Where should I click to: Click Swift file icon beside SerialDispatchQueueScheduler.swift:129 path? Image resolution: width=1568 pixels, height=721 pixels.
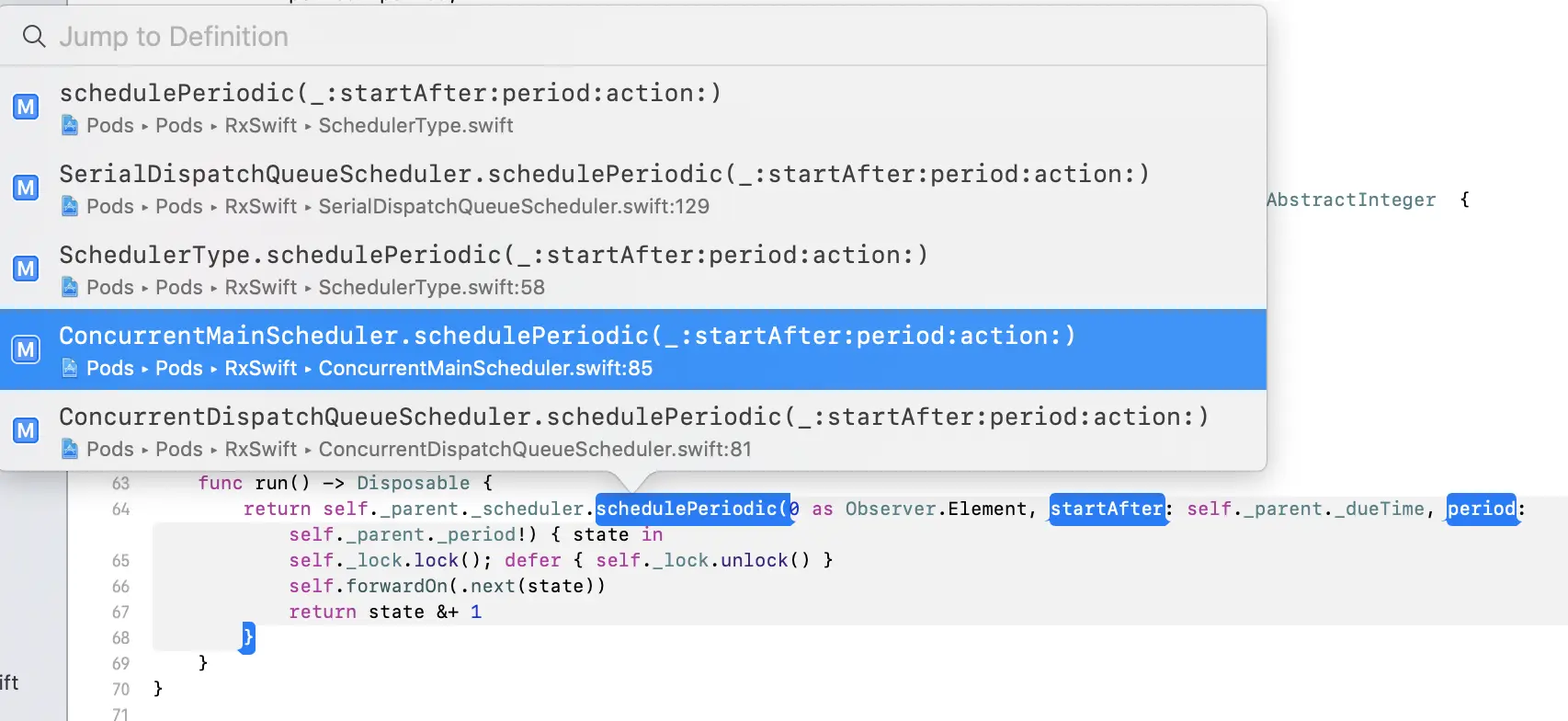pyautogui.click(x=70, y=207)
